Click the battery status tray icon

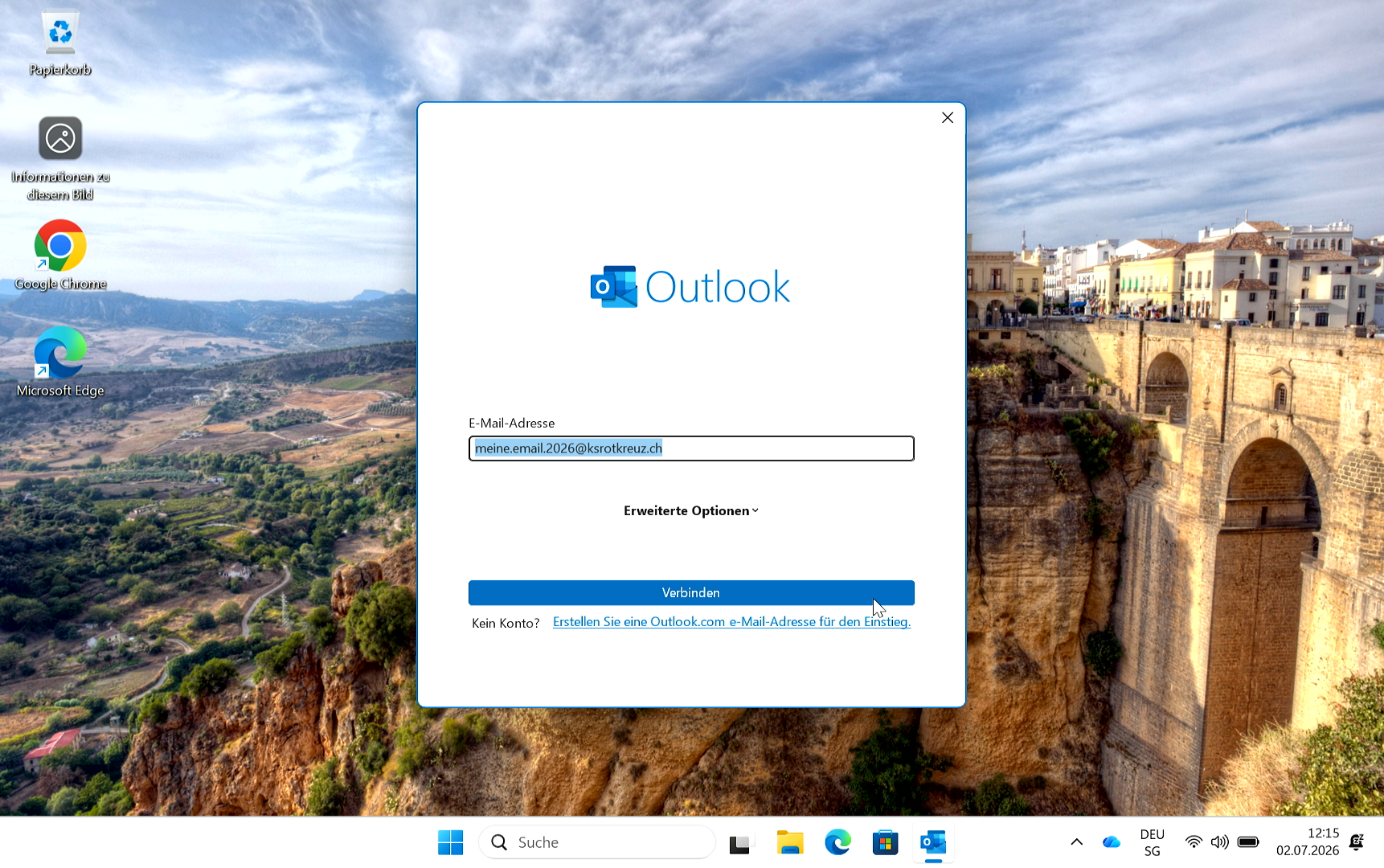click(x=1248, y=842)
